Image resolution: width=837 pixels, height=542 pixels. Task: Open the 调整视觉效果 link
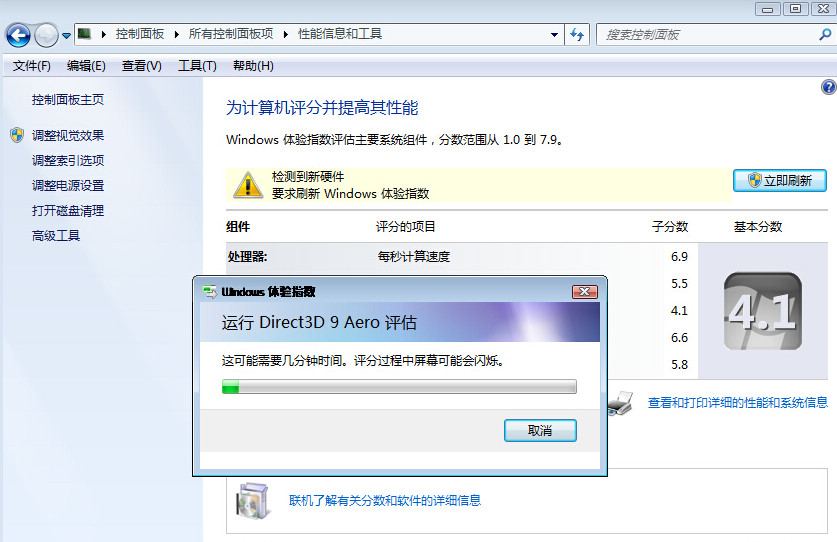[x=67, y=135]
